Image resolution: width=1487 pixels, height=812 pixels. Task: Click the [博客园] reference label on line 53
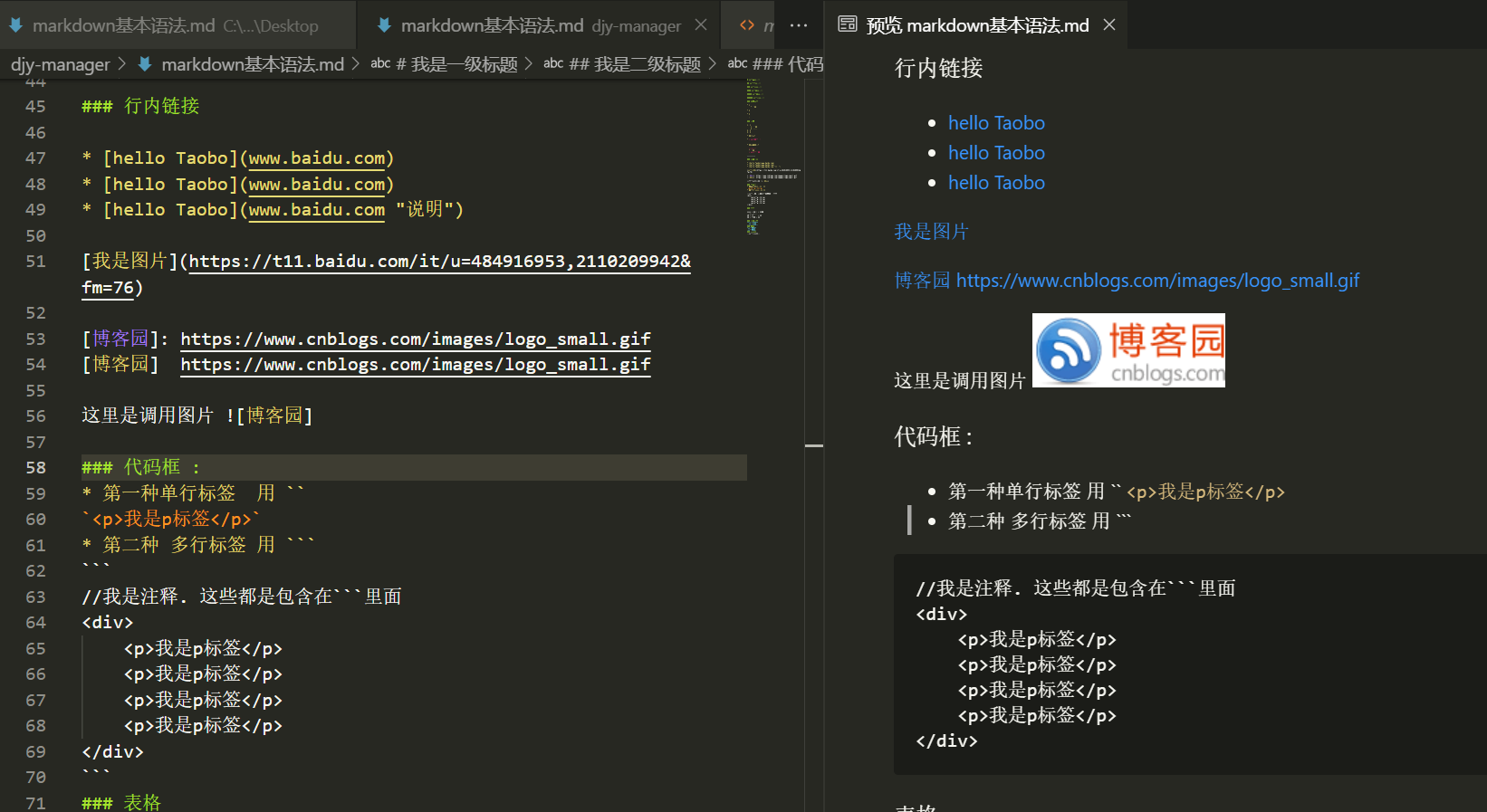pyautogui.click(x=120, y=339)
